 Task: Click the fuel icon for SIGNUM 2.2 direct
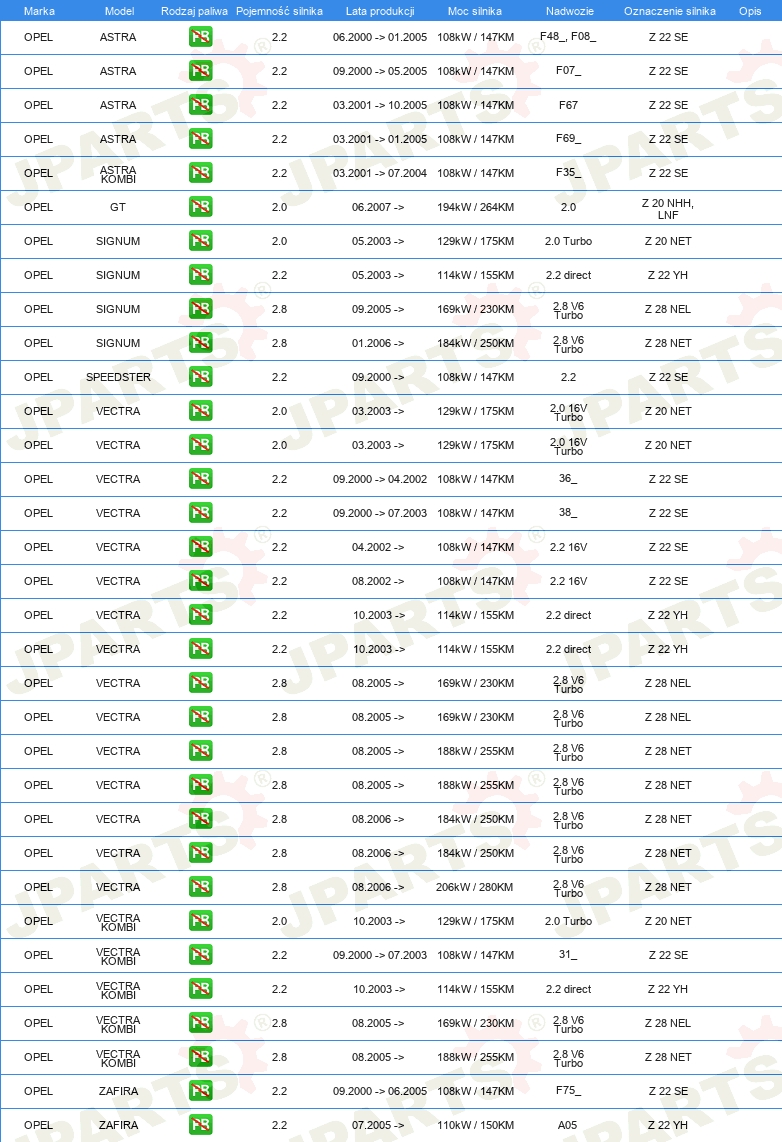click(200, 275)
